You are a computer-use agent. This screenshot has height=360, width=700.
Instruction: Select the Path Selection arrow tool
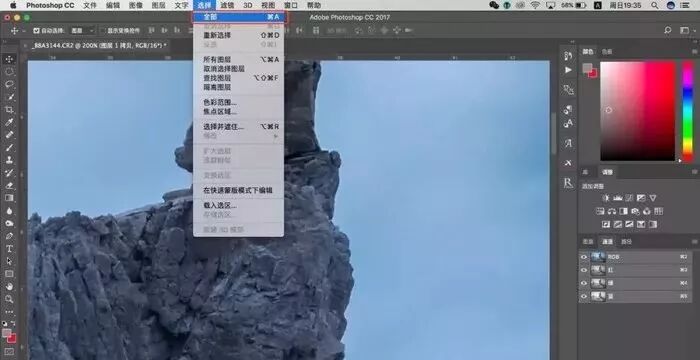pos(9,261)
